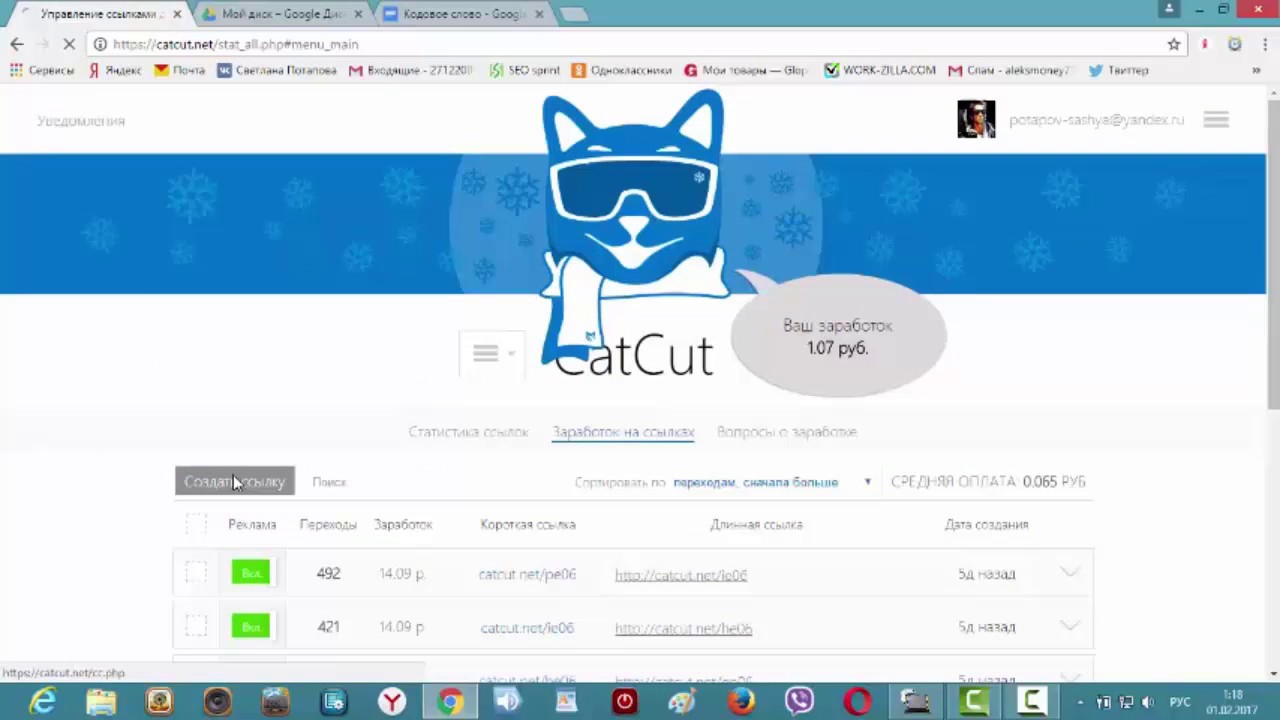The image size is (1280, 720).
Task: Open File Explorer from the taskbar
Action: click(100, 701)
